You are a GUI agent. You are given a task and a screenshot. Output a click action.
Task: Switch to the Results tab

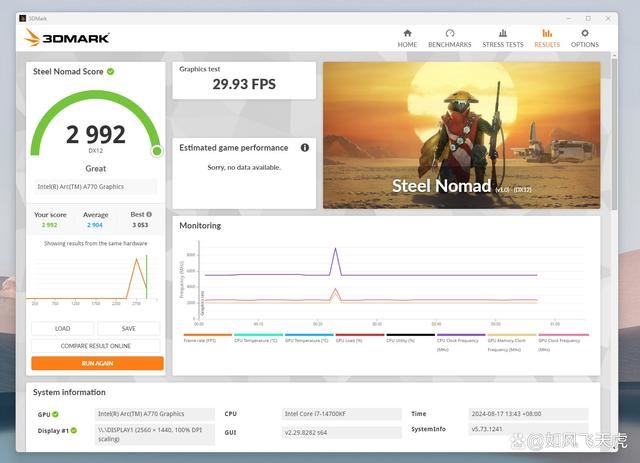(547, 38)
